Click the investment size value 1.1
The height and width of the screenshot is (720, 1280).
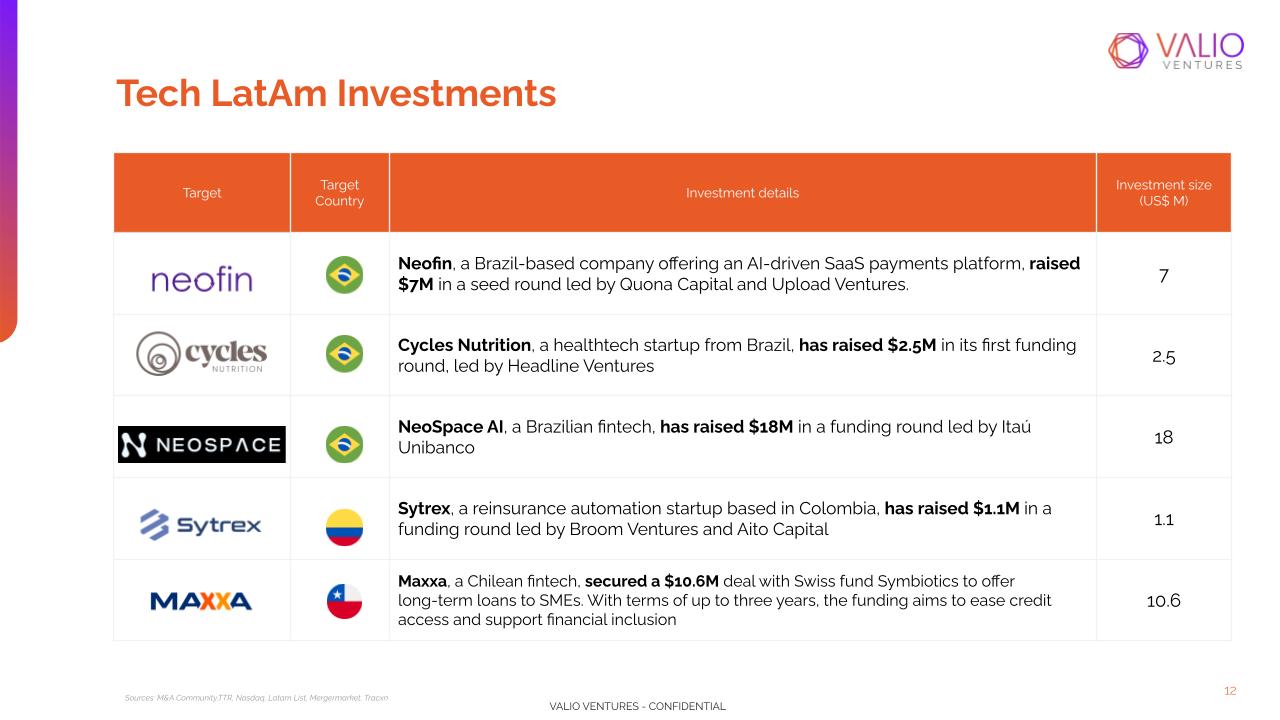[x=1164, y=519]
